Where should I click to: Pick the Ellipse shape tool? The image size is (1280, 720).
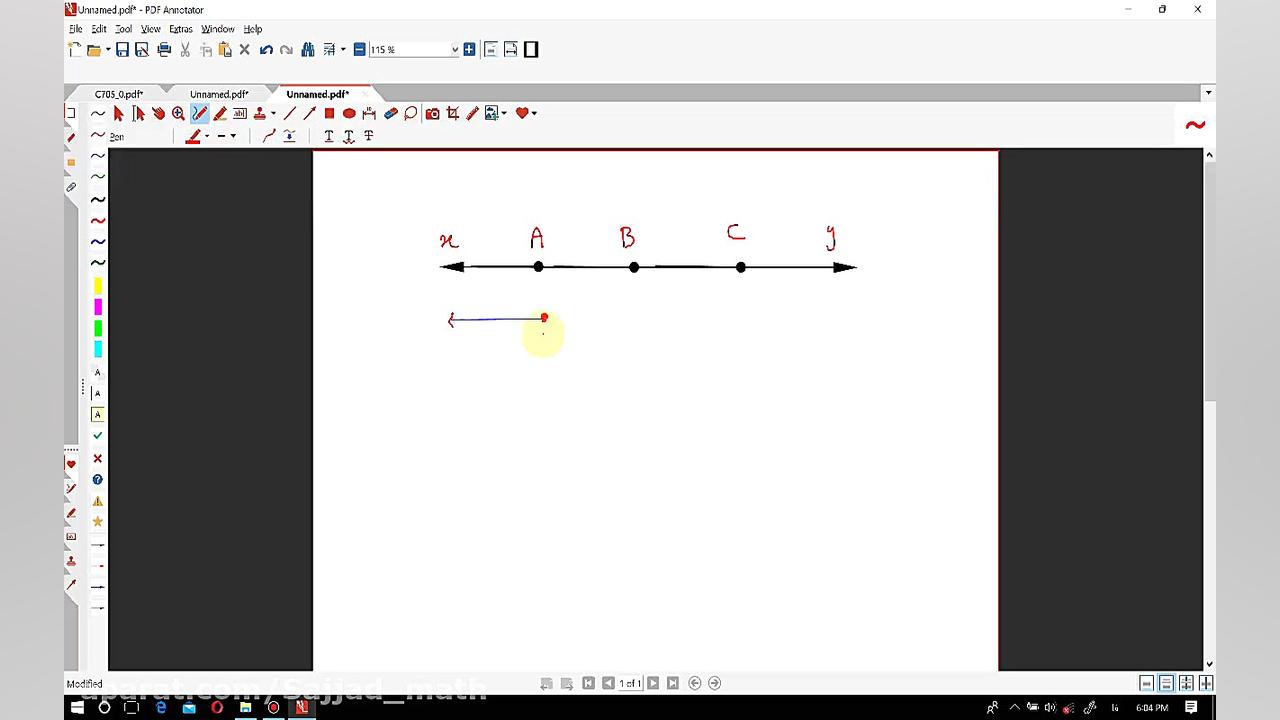click(349, 113)
